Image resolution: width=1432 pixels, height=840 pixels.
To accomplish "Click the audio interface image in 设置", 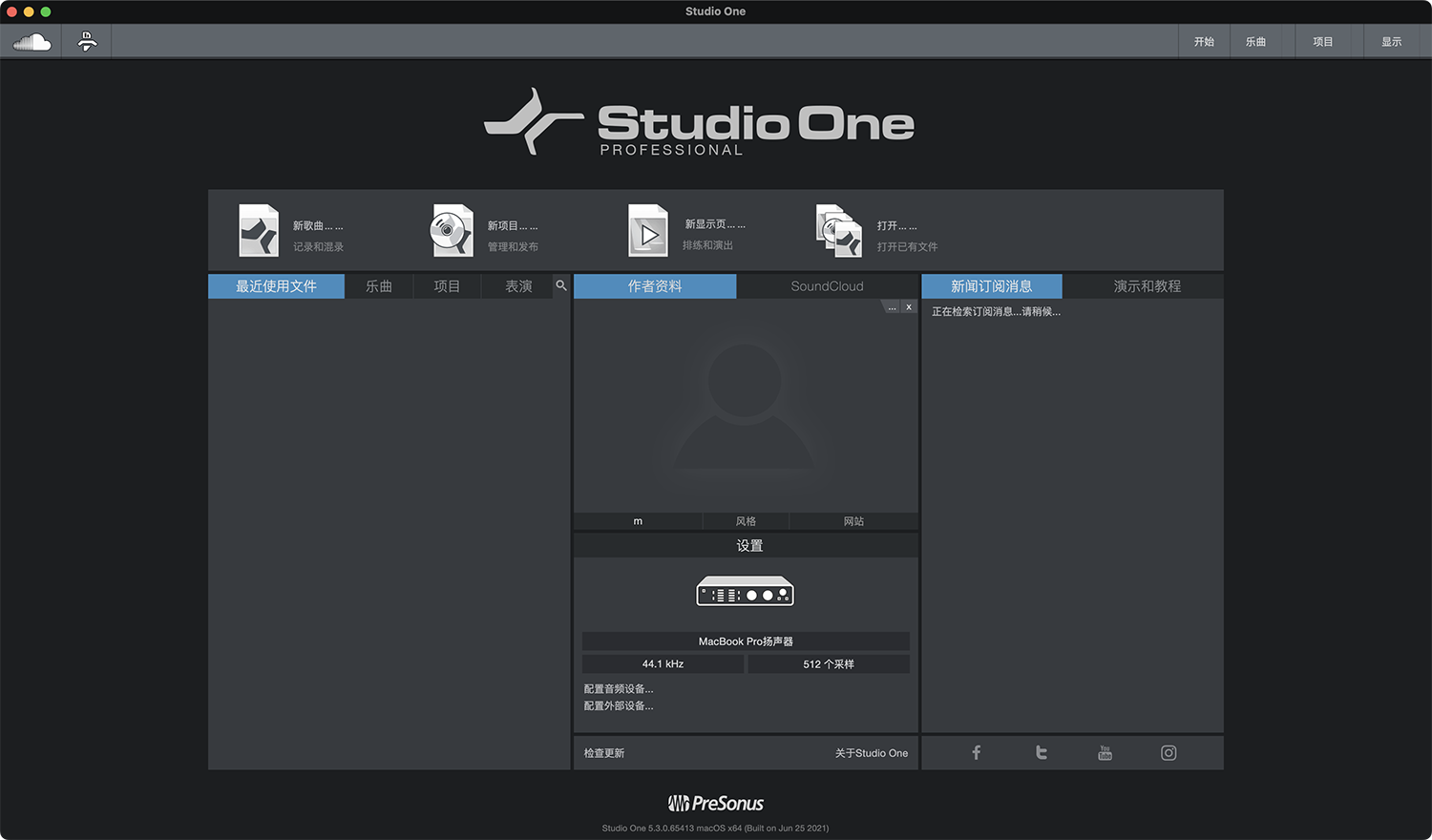I will click(x=745, y=591).
